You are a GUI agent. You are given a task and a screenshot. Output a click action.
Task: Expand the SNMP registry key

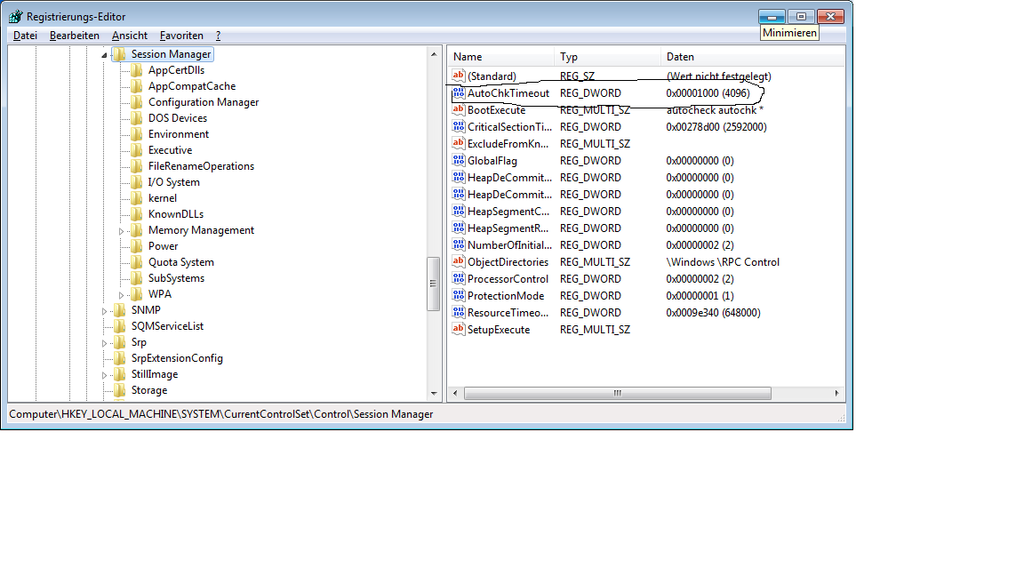(104, 311)
